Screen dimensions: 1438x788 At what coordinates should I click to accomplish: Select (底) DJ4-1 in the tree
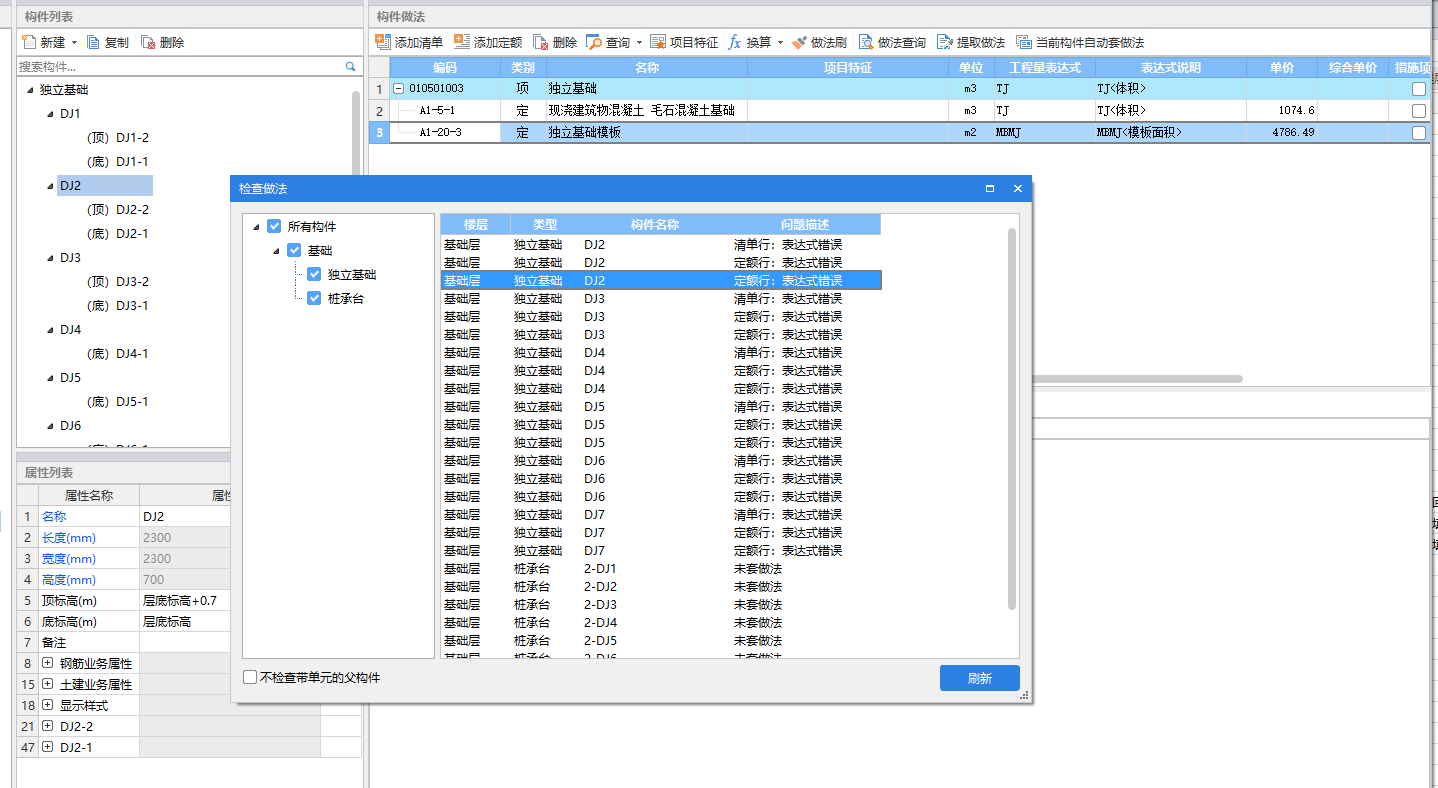[118, 354]
